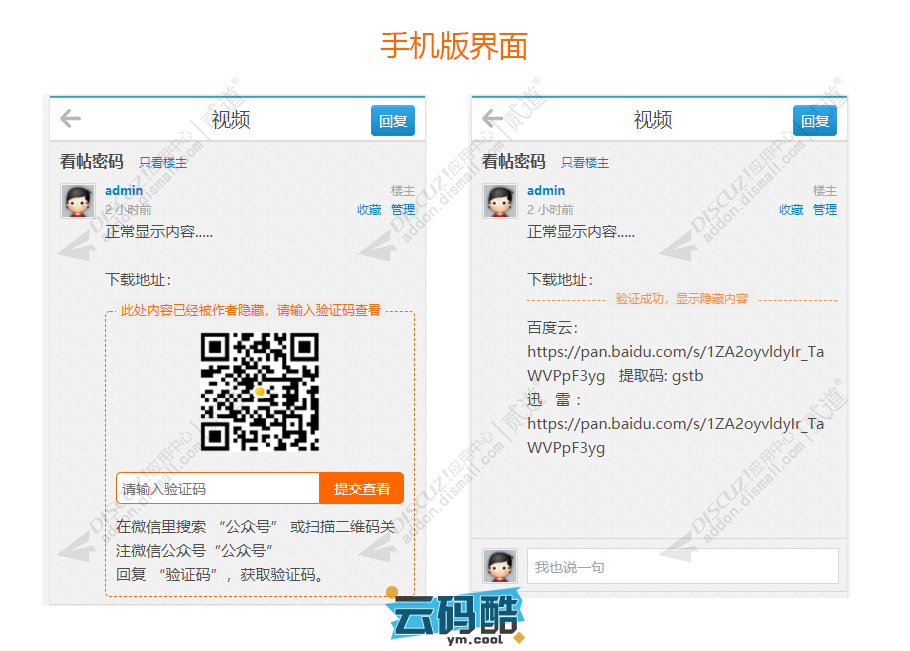Click the back arrow in right phone view
Image resolution: width=910 pixels, height=651 pixels.
pos(492,120)
